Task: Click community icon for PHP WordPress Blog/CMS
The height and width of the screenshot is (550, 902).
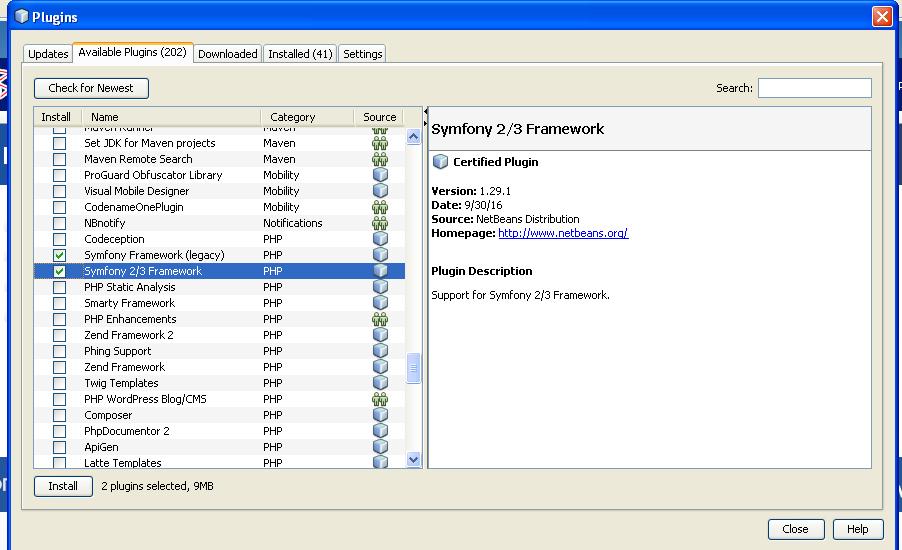Action: [x=380, y=399]
